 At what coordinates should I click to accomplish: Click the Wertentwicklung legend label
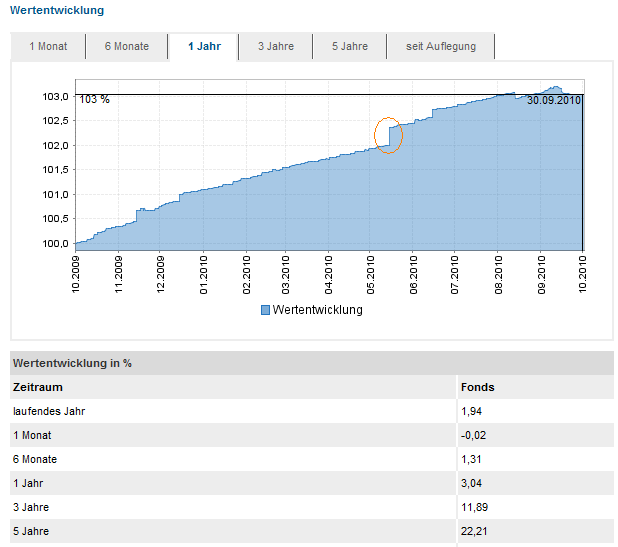[317, 310]
